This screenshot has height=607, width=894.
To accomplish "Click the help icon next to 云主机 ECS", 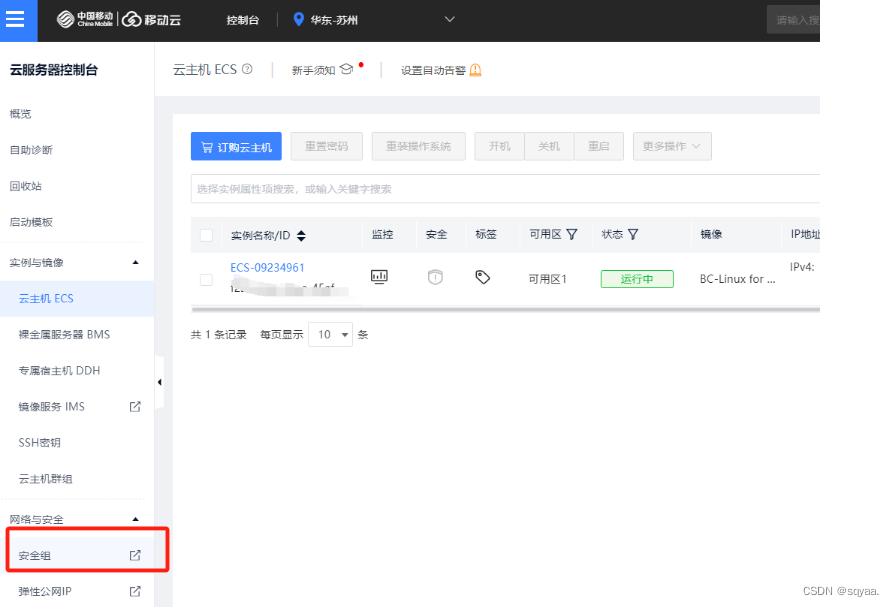I will click(247, 70).
